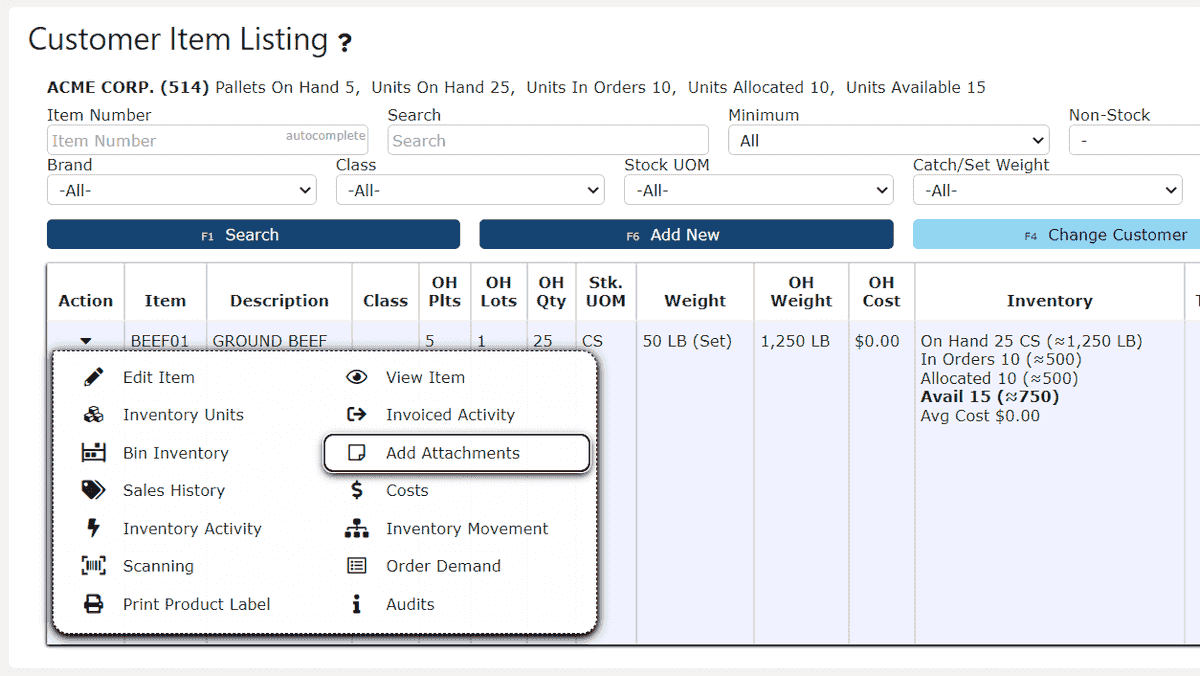Screen dimensions: 1200x676
Task: Open the Minimum dropdown
Action: pos(889,141)
